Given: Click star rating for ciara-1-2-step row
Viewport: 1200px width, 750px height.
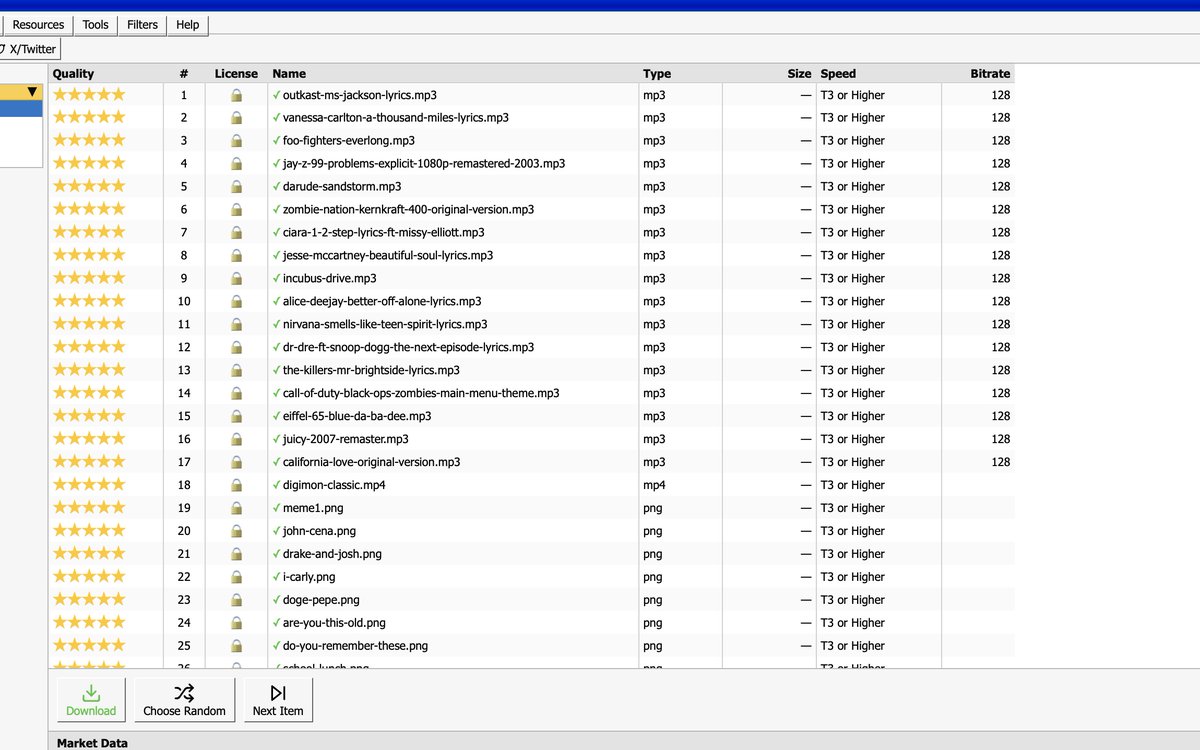Looking at the screenshot, I should (89, 232).
